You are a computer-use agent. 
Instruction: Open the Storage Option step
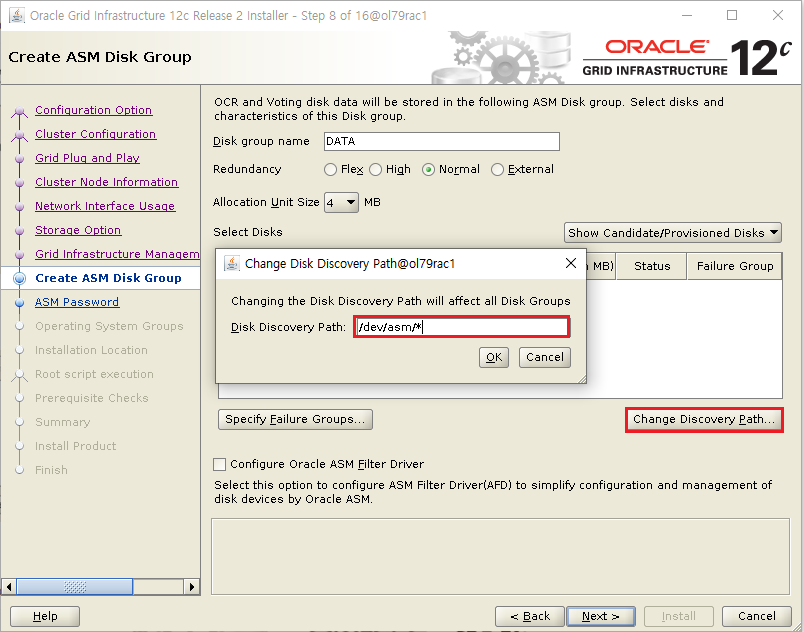[x=78, y=230]
